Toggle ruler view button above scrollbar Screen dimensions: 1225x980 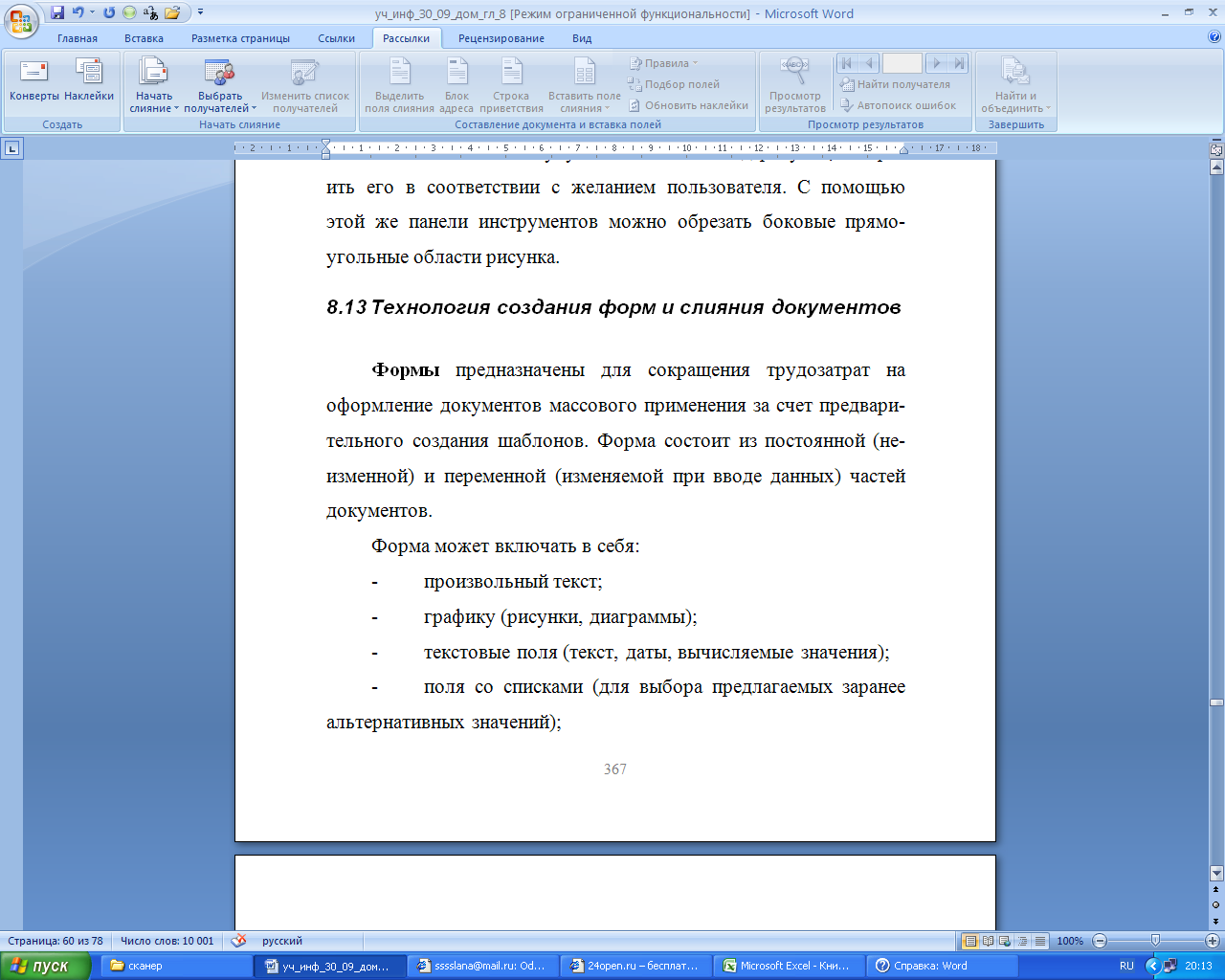tap(1216, 150)
